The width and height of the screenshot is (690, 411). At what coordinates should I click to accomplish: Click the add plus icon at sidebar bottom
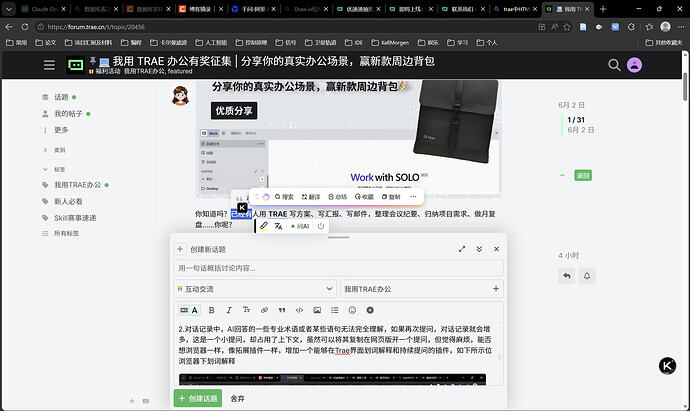[x=132, y=401]
